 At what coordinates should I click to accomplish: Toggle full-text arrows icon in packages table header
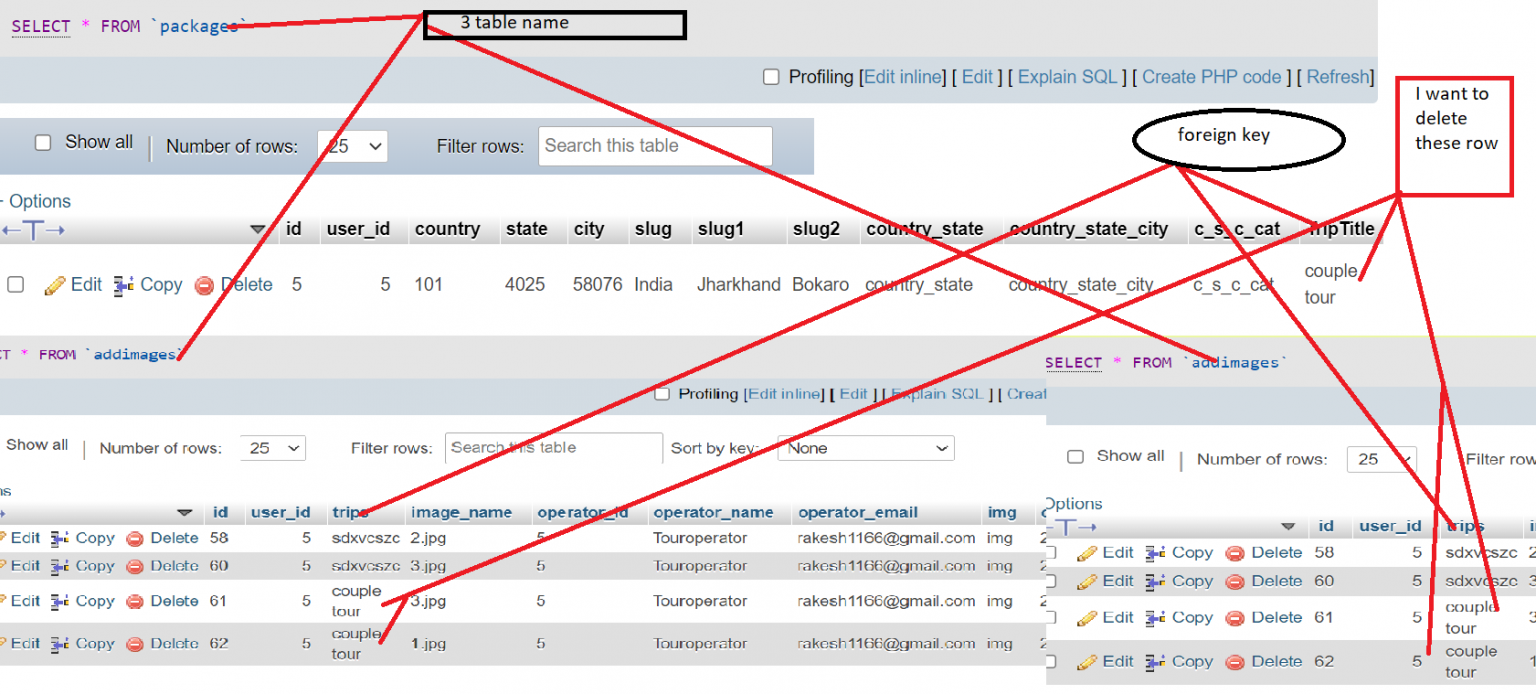pyautogui.click(x=33, y=230)
